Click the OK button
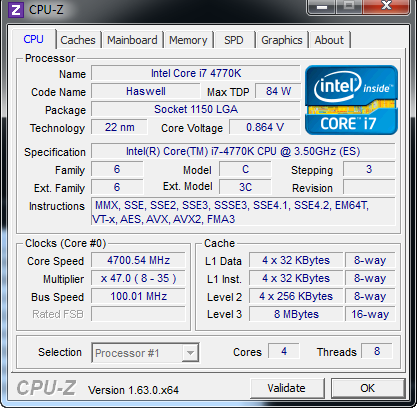The image size is (417, 408). [x=367, y=388]
